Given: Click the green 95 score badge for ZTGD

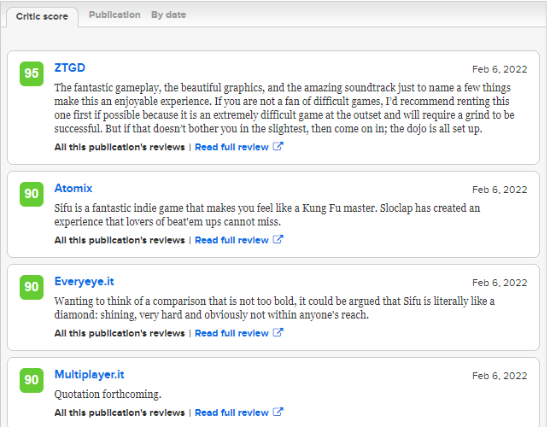Looking at the screenshot, I should [32, 74].
